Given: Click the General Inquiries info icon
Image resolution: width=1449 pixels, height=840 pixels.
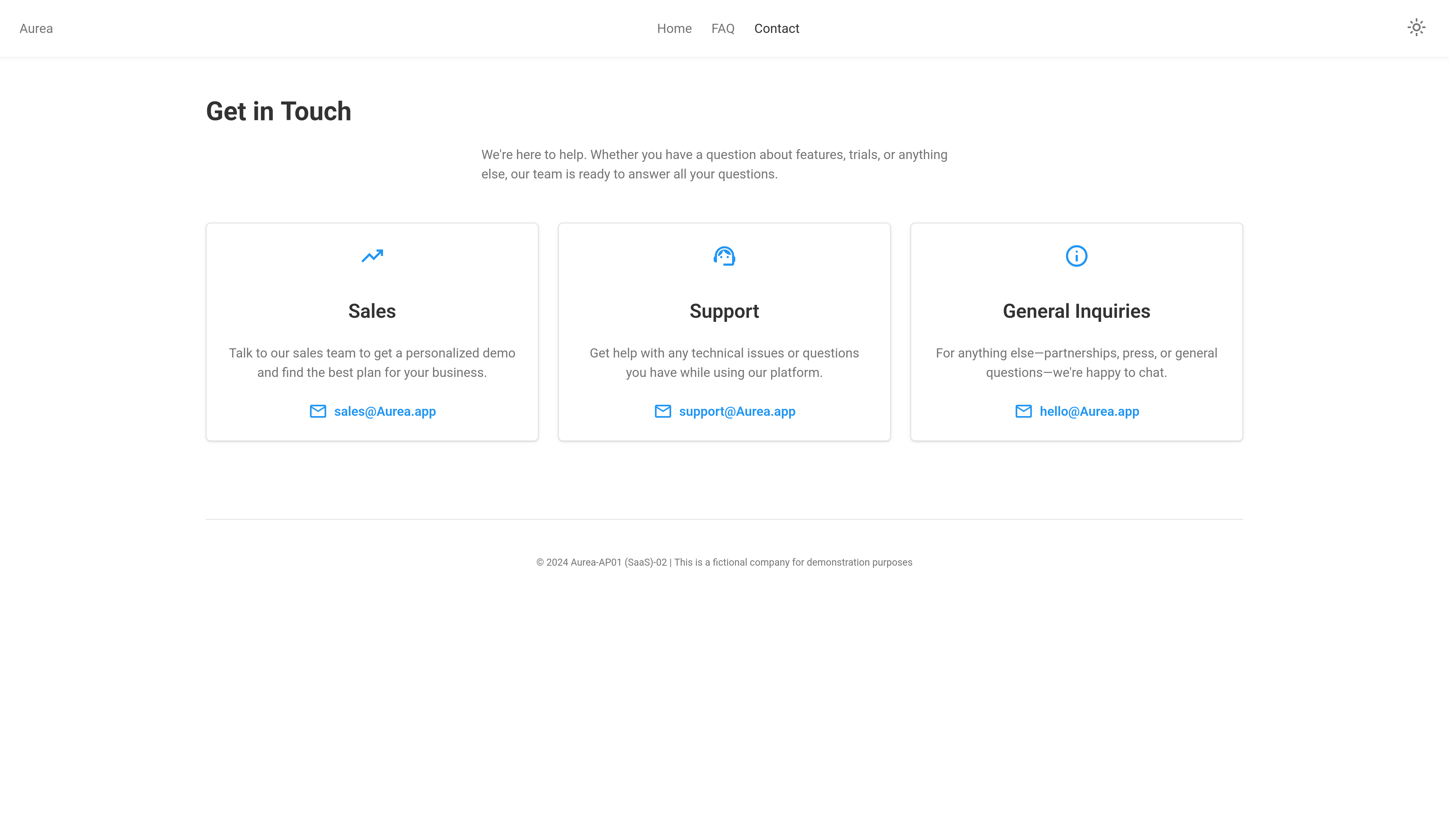Looking at the screenshot, I should pos(1076,256).
